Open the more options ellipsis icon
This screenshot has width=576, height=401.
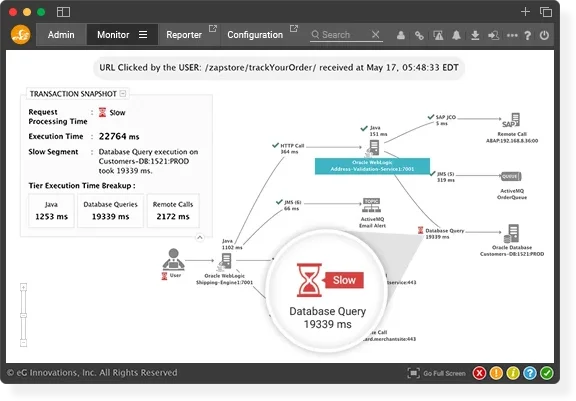pos(512,35)
